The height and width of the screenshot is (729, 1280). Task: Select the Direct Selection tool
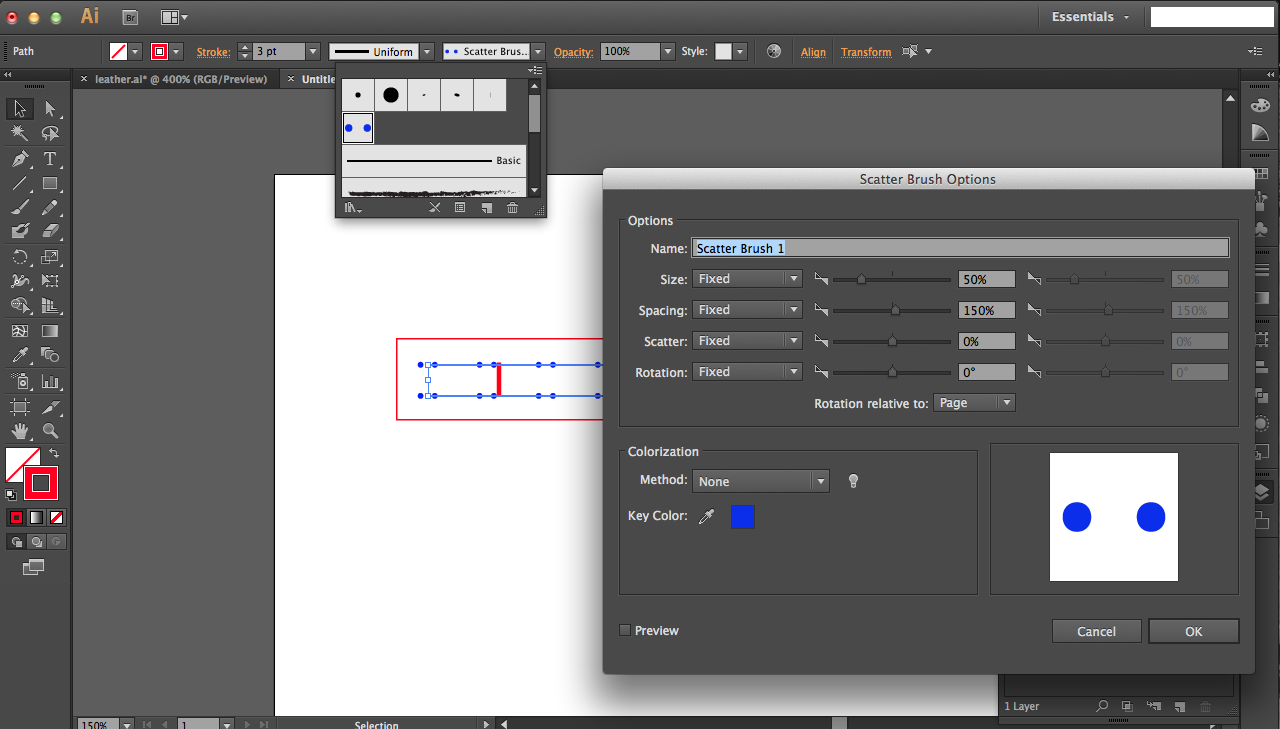click(x=50, y=109)
